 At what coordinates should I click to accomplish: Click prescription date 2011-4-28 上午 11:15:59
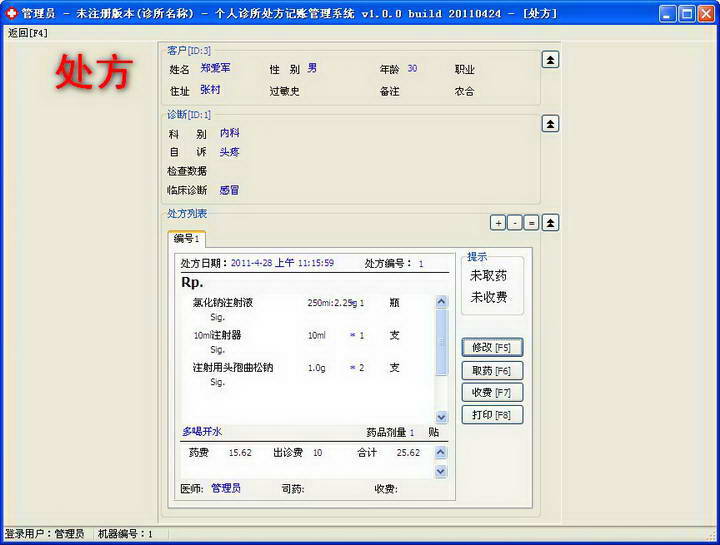click(x=282, y=263)
